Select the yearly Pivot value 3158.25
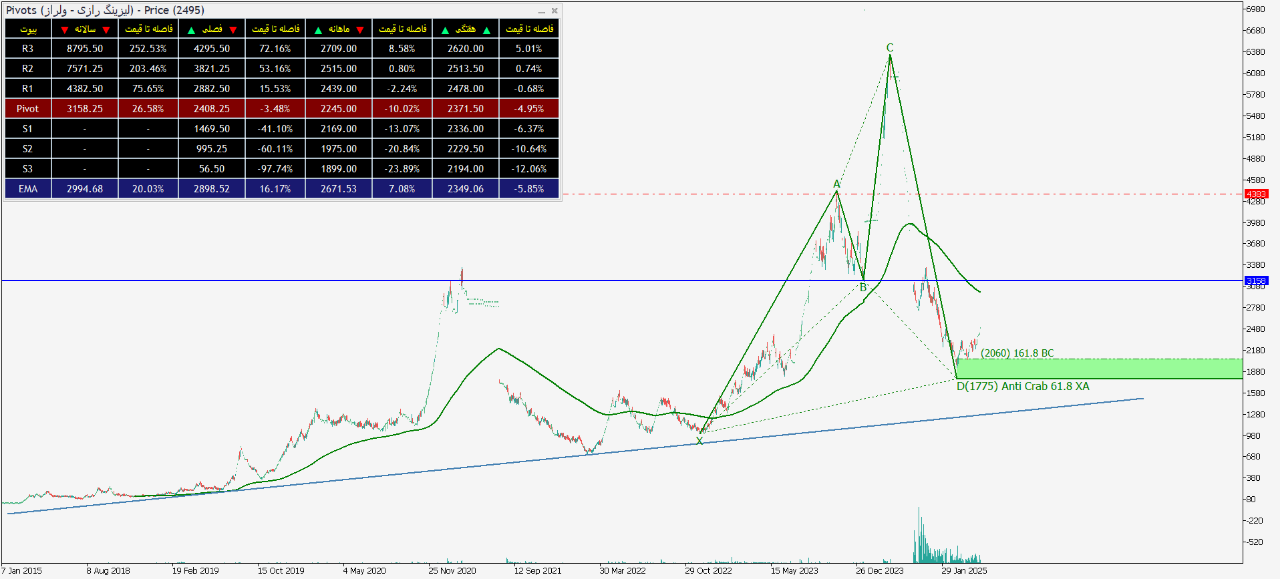 pyautogui.click(x=85, y=108)
